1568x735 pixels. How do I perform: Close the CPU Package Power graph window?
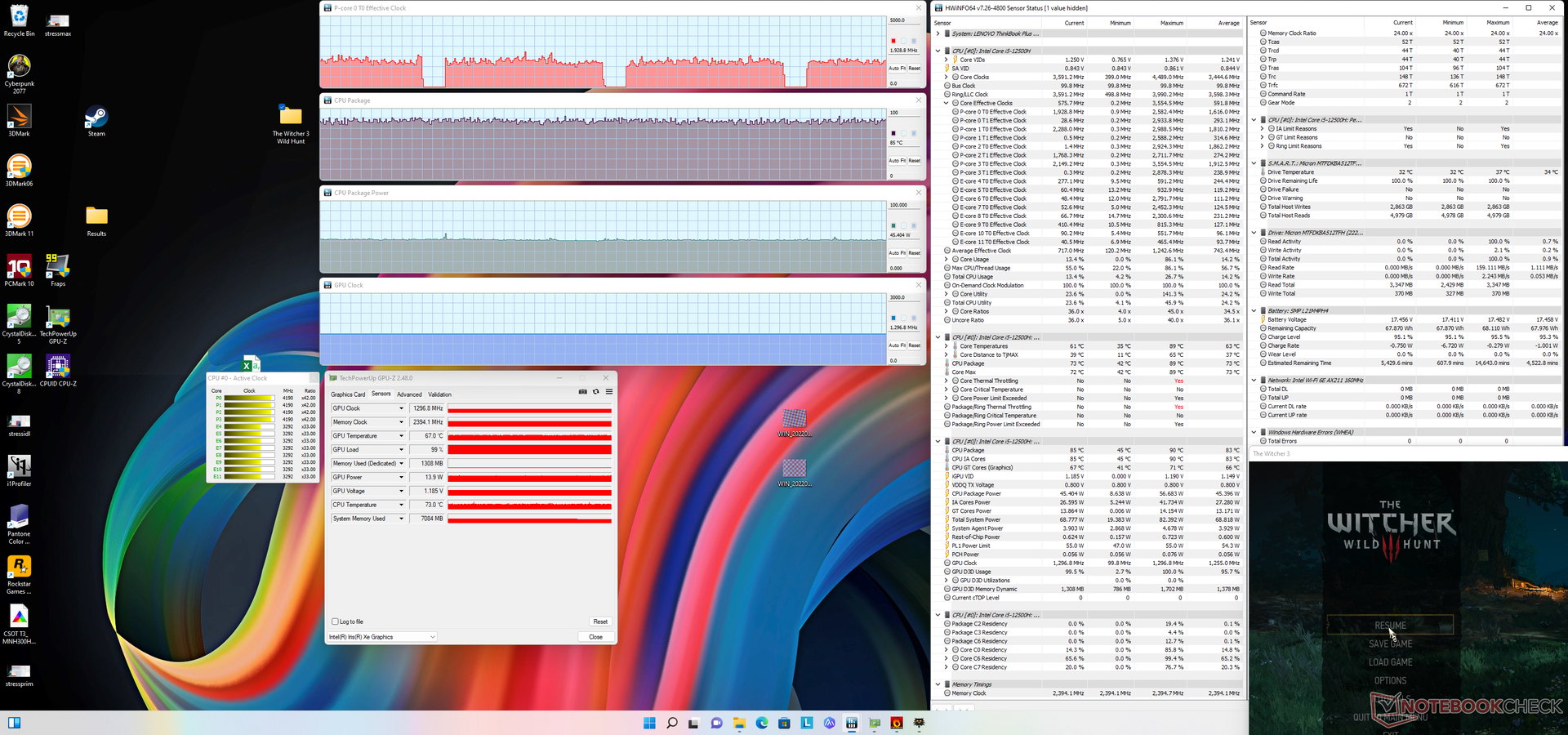tap(918, 193)
